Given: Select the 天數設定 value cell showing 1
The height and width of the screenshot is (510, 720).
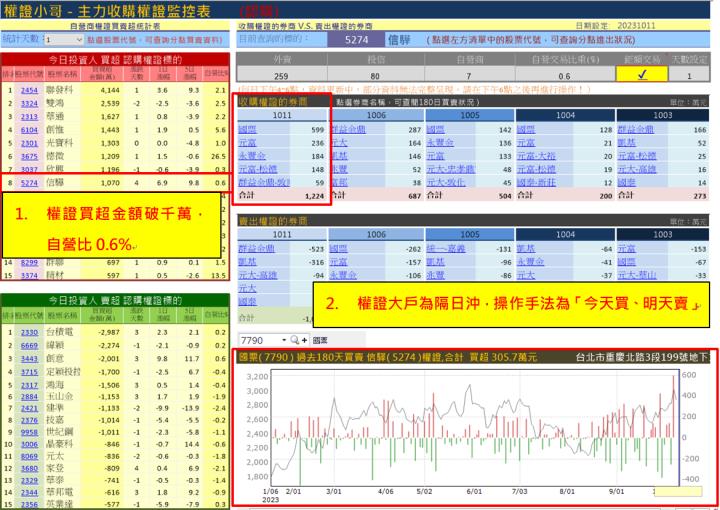Looking at the screenshot, I should coord(689,74).
